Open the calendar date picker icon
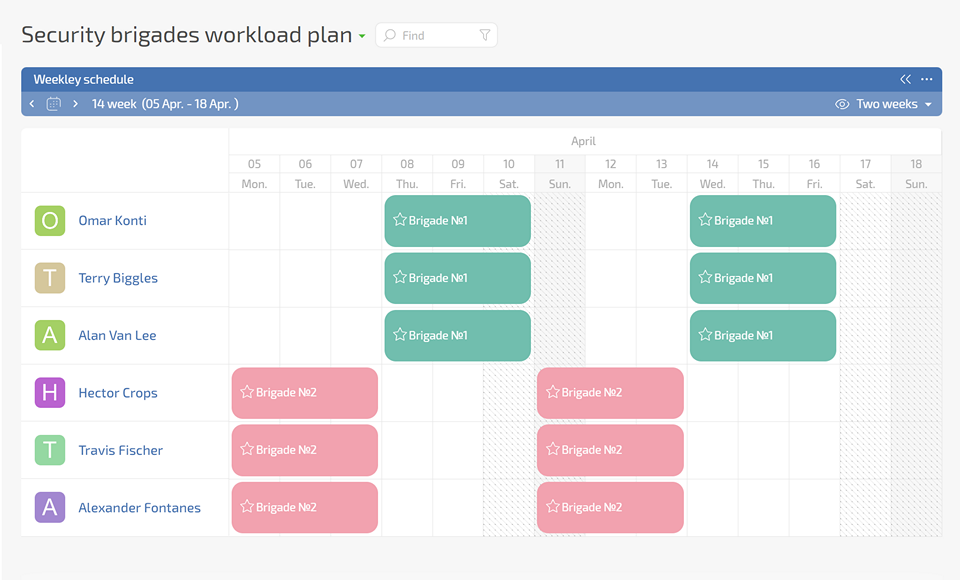The height and width of the screenshot is (580, 960). 54,104
